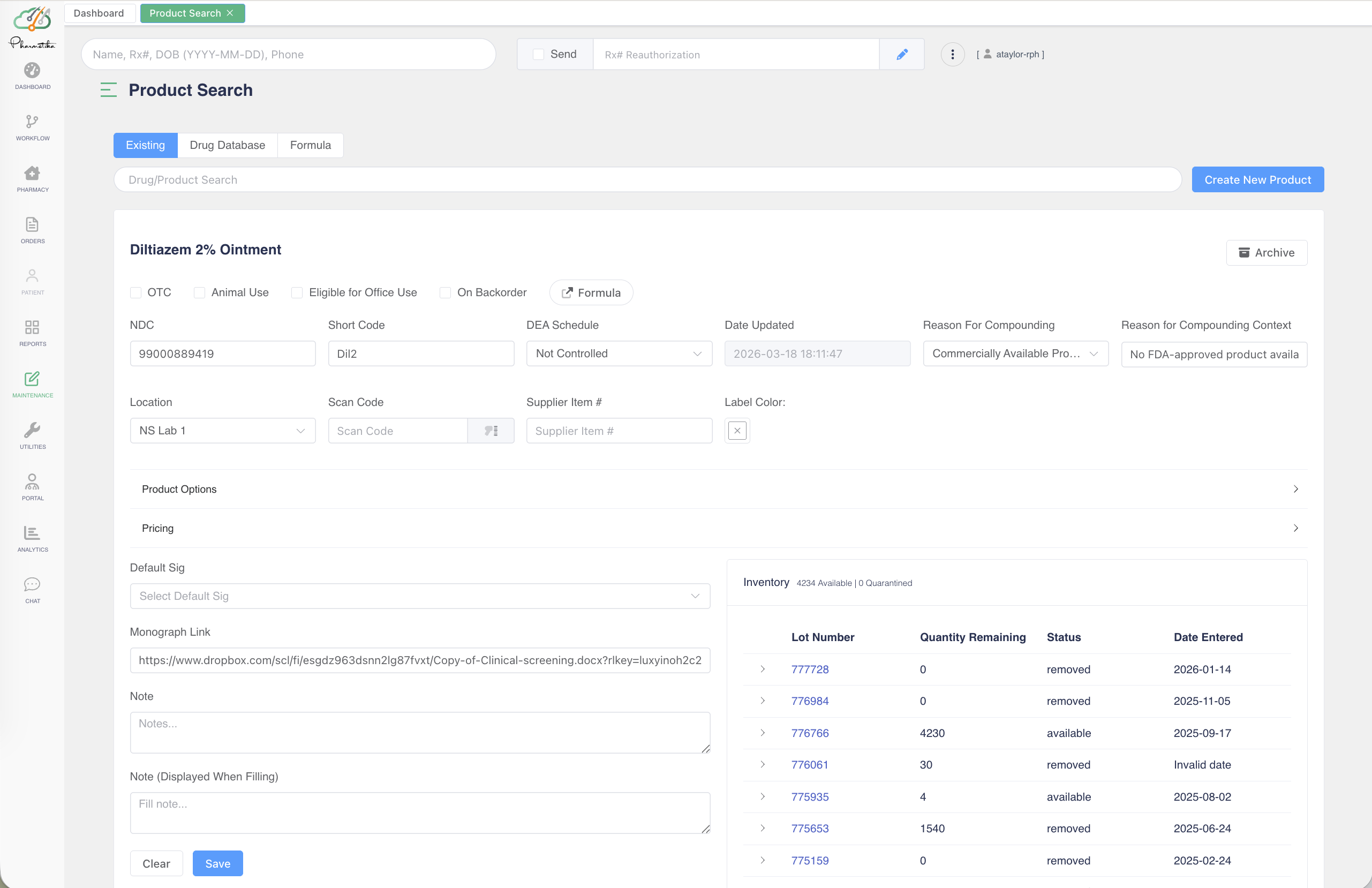Click the Scan Code barcode icon
Image resolution: width=1372 pixels, height=888 pixels.
click(491, 431)
